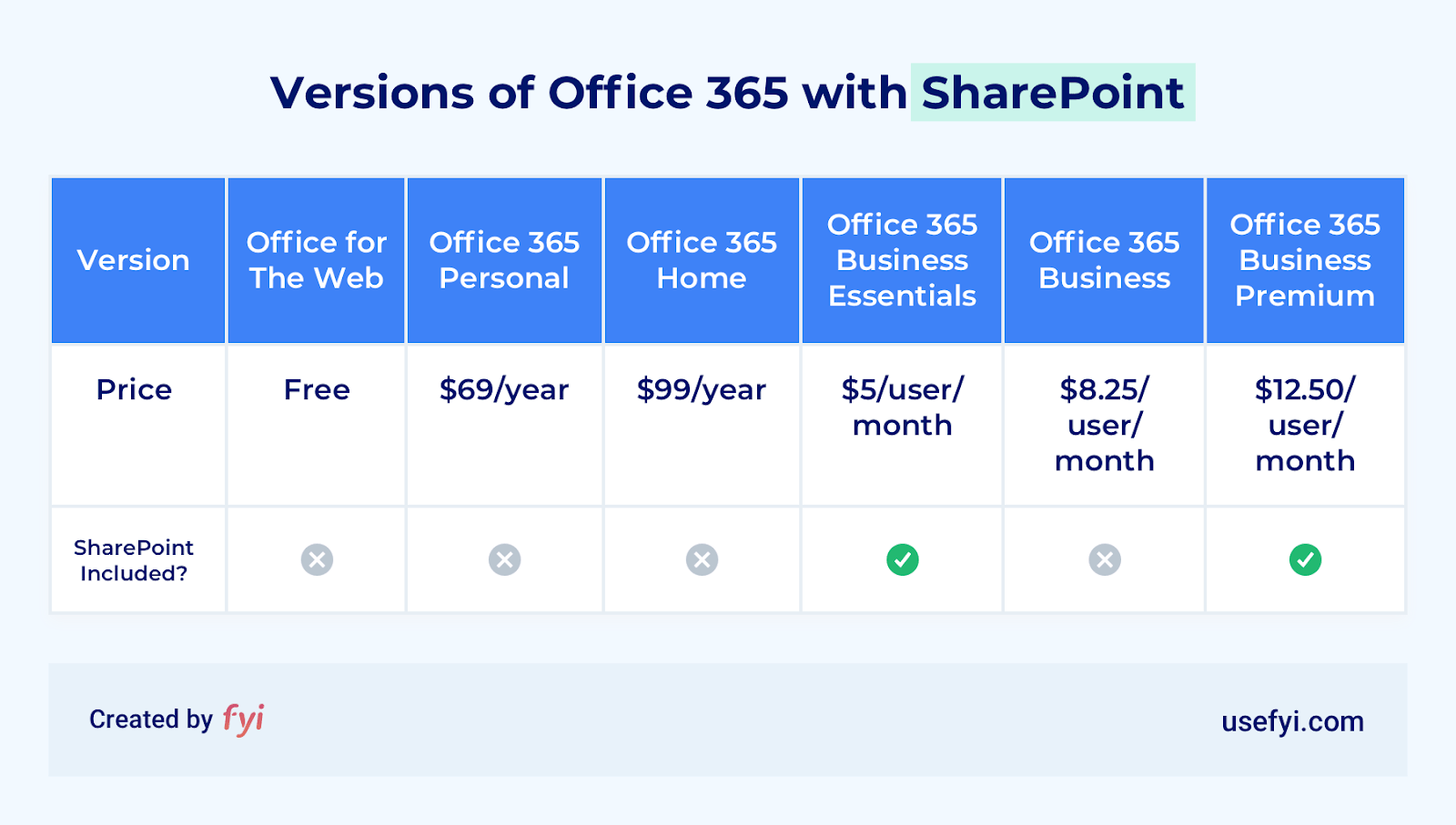Open the usefyi.com link

1292,721
